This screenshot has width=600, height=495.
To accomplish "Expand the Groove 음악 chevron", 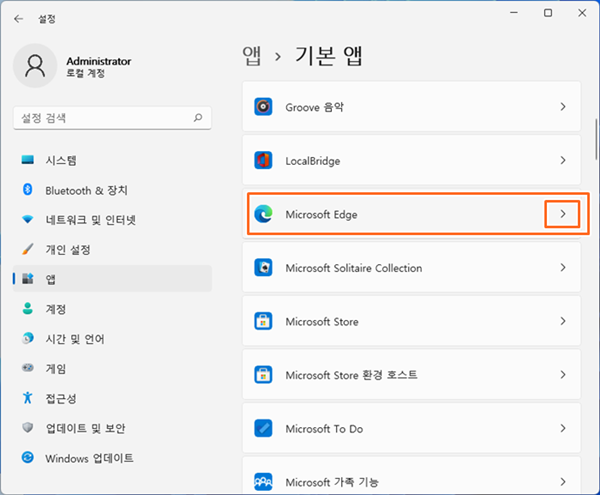I will pyautogui.click(x=563, y=107).
